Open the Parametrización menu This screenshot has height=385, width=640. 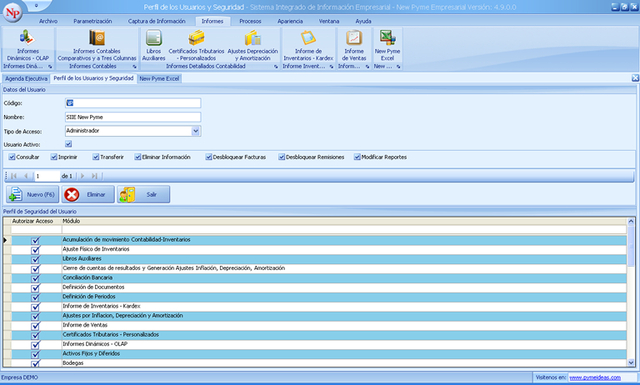point(93,21)
